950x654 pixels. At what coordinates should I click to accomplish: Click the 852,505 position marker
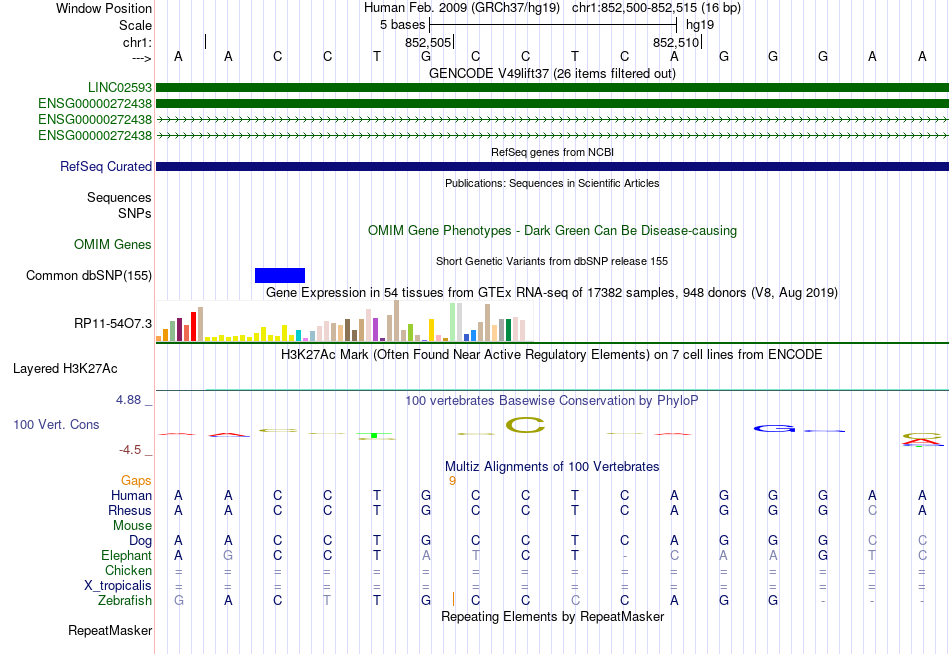(x=428, y=42)
